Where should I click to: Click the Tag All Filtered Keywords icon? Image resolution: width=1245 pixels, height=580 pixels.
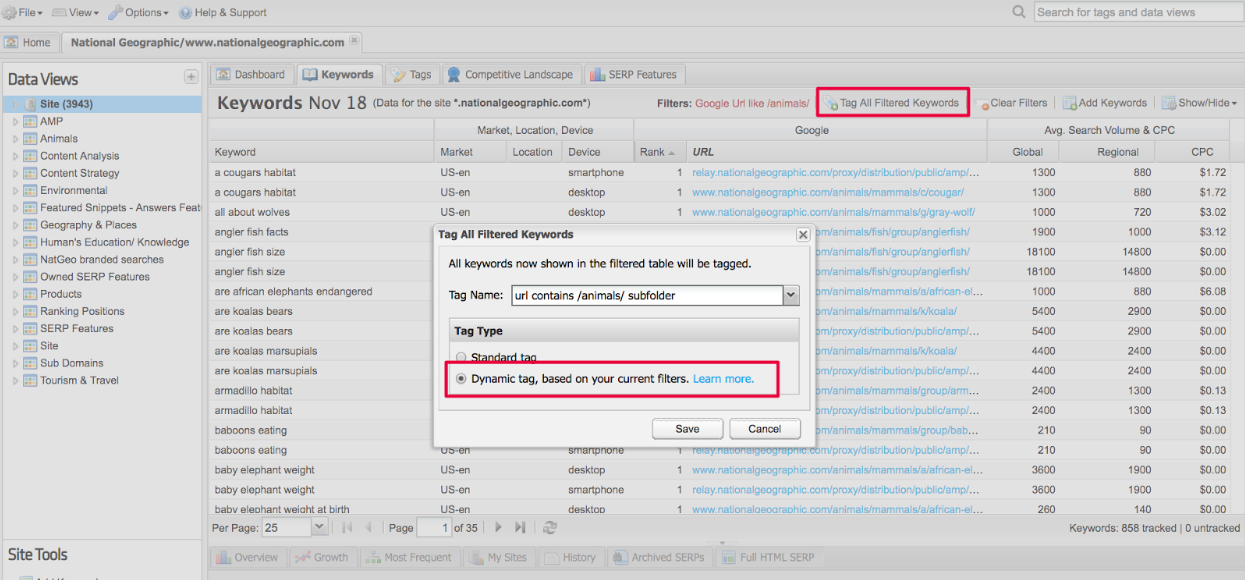tap(830, 103)
